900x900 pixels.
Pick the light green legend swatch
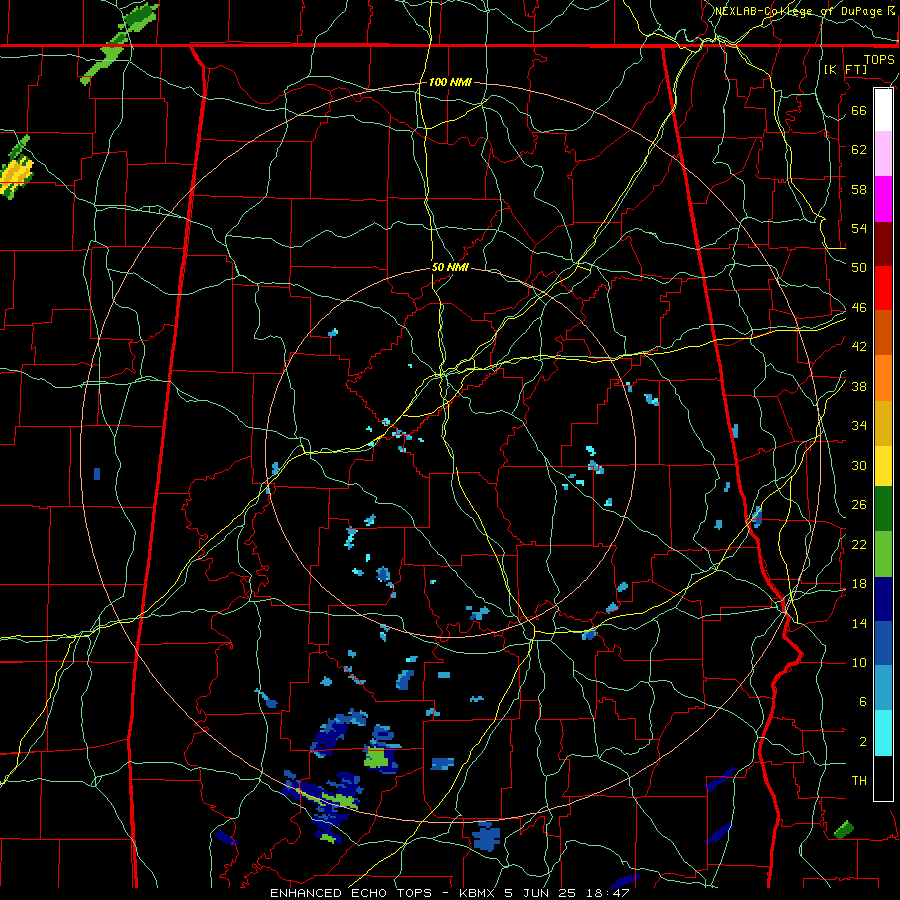(x=883, y=554)
